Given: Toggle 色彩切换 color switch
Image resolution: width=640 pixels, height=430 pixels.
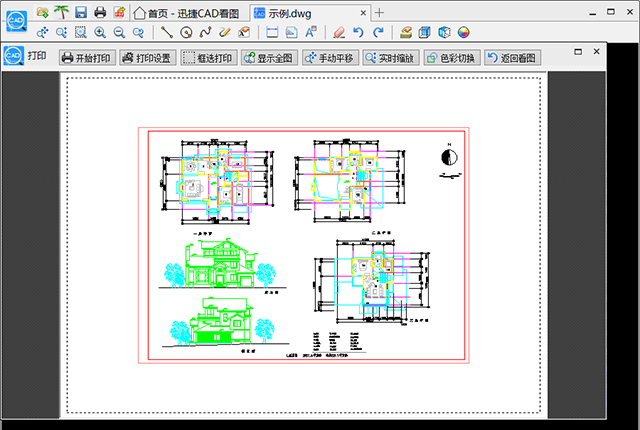Looking at the screenshot, I should [x=452, y=58].
